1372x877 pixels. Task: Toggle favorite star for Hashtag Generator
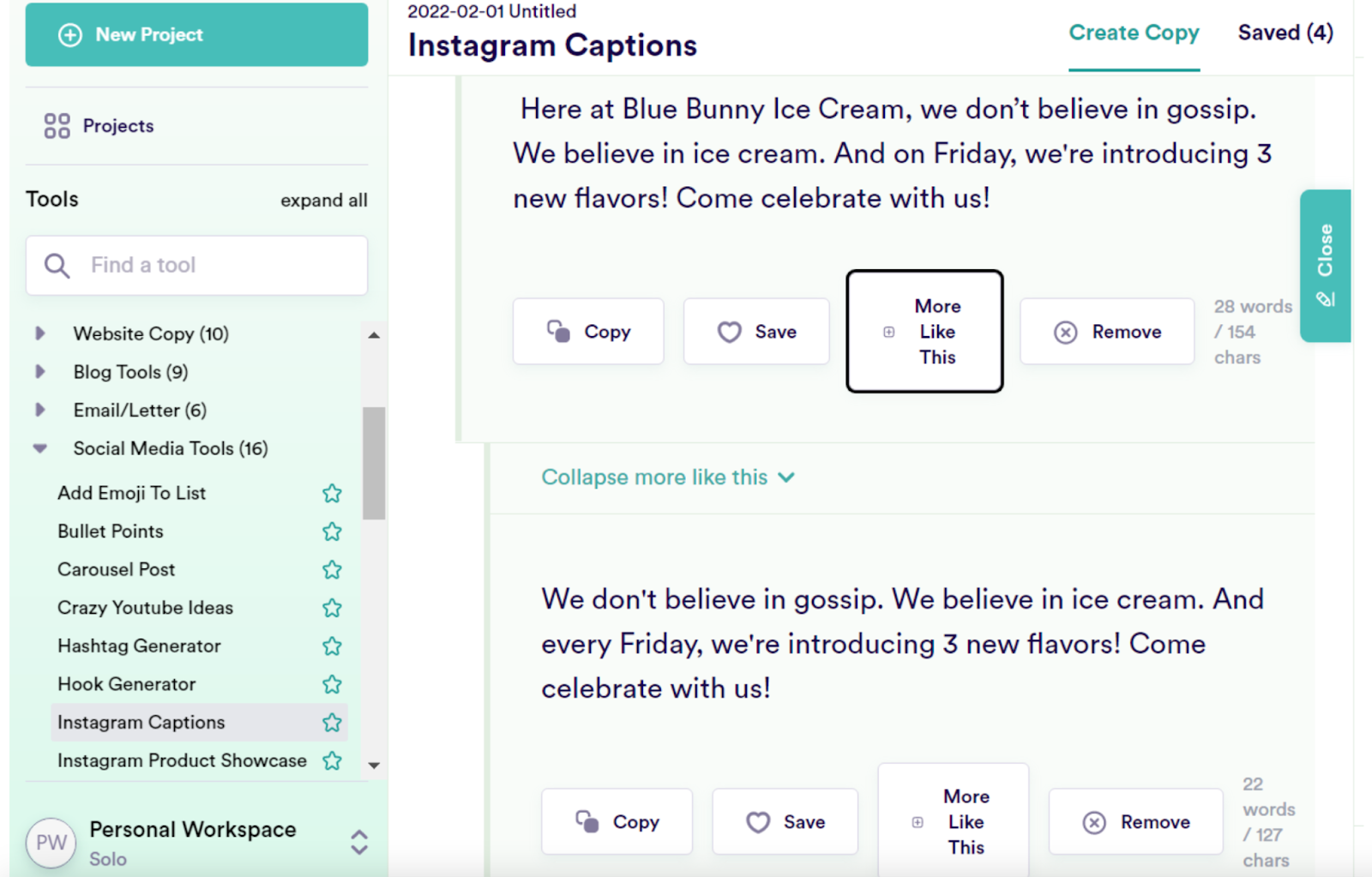(332, 646)
